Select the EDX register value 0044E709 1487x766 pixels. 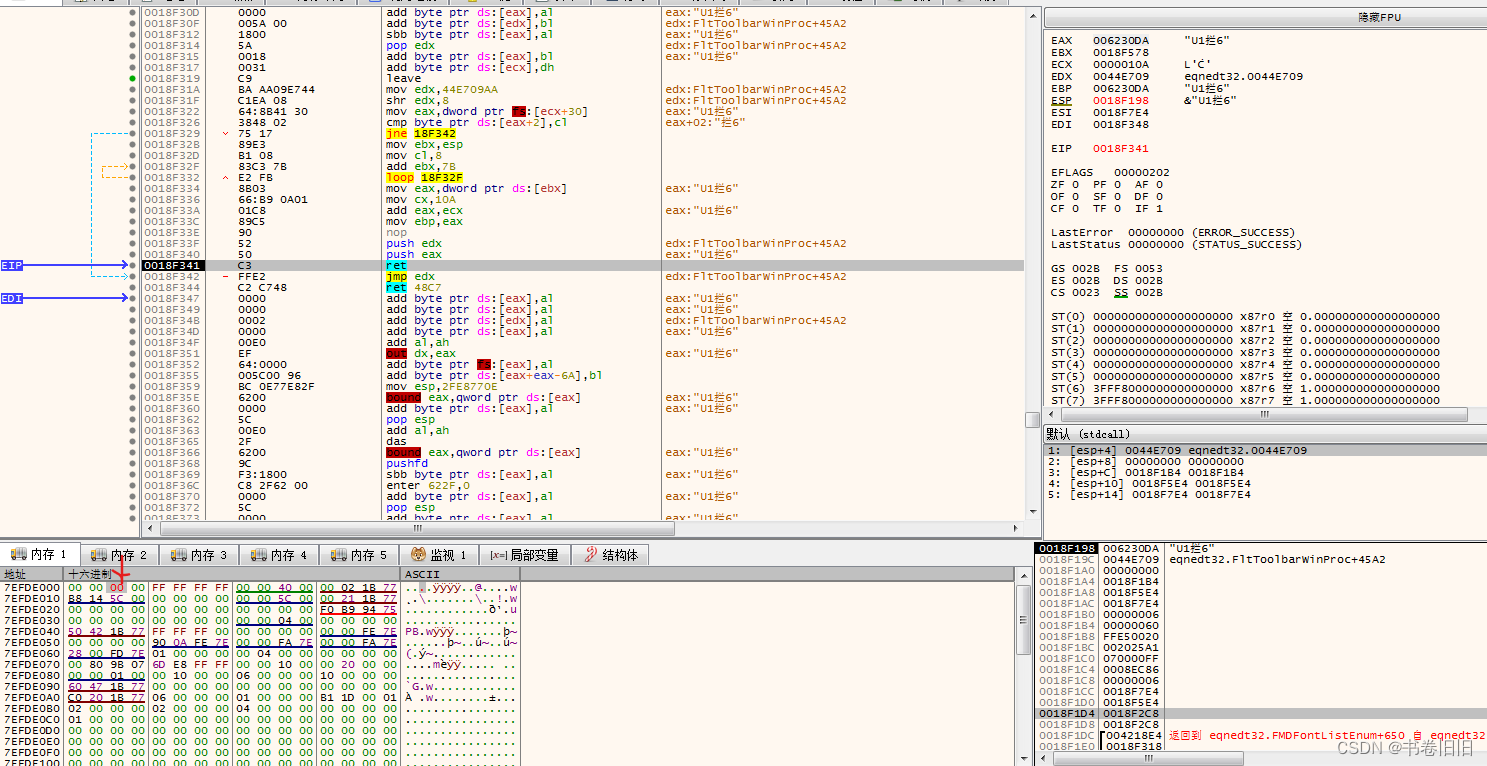pos(1120,76)
